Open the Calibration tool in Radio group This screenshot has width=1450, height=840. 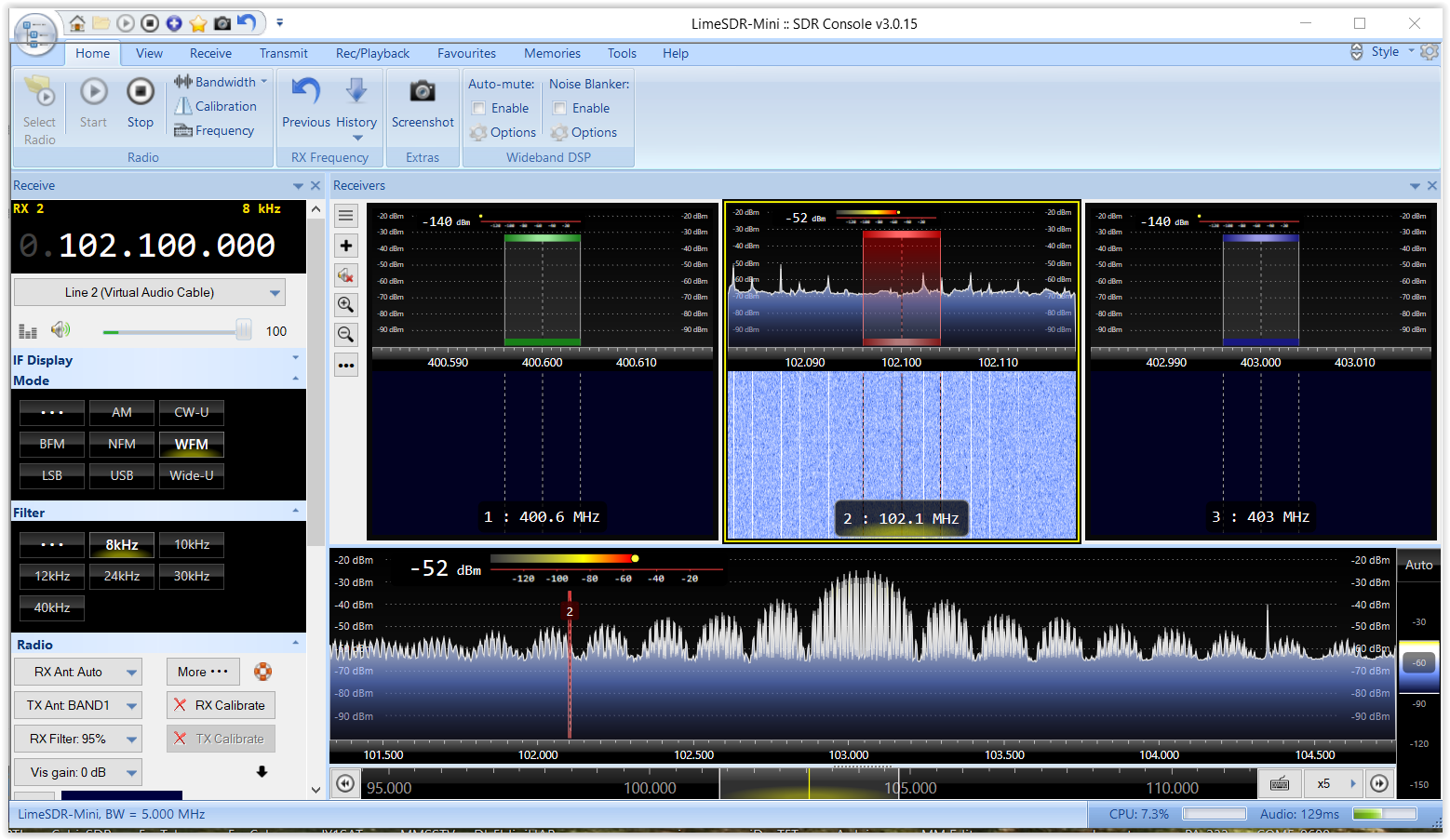[x=216, y=106]
